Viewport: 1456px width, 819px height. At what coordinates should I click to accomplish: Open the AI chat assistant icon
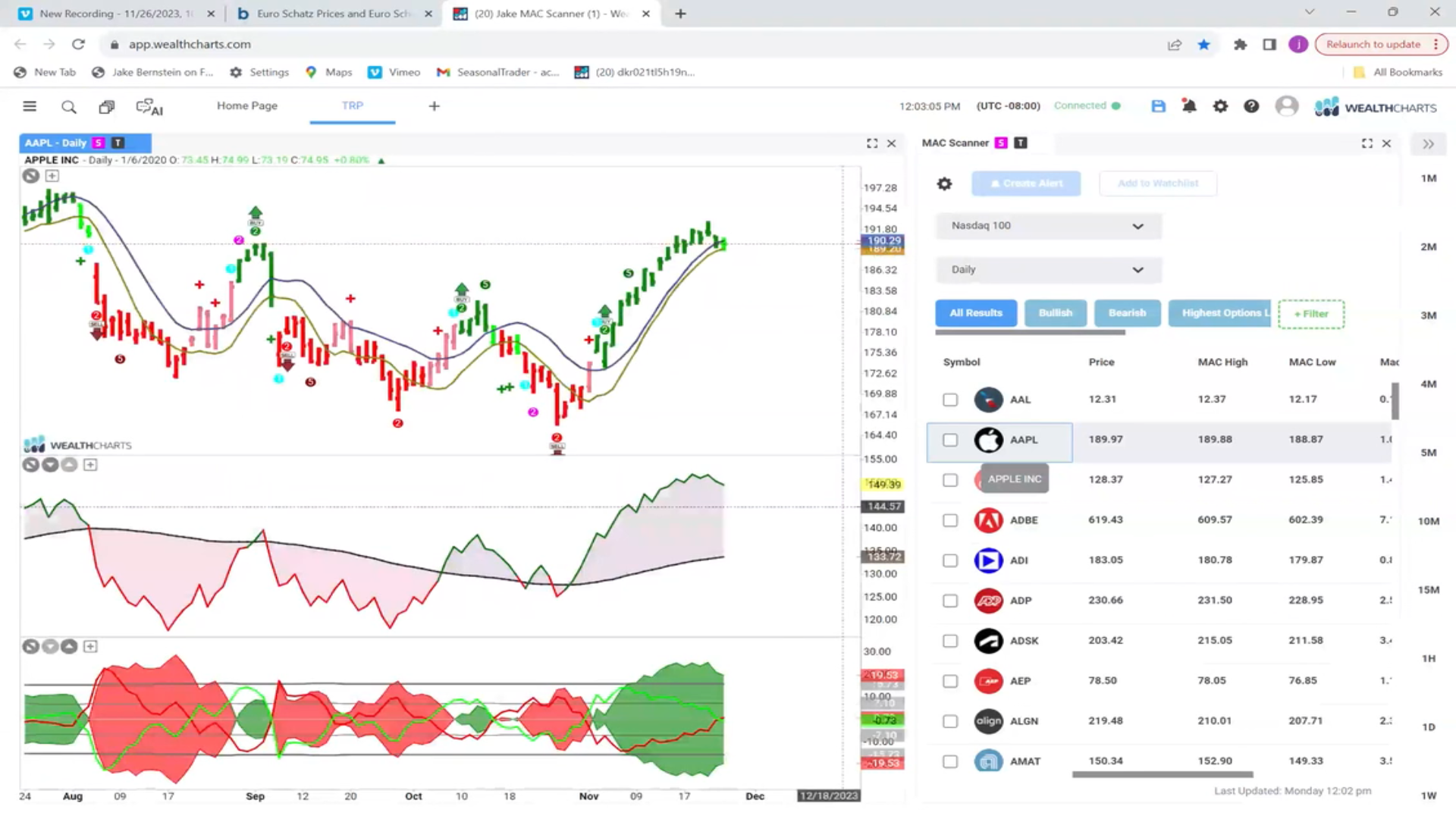(149, 107)
